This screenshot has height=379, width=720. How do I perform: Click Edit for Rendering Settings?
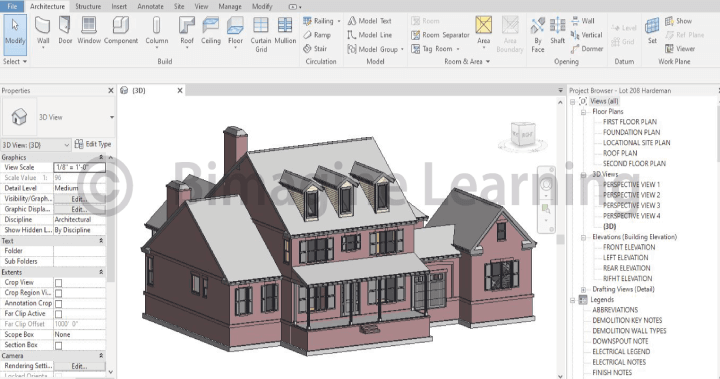click(79, 366)
